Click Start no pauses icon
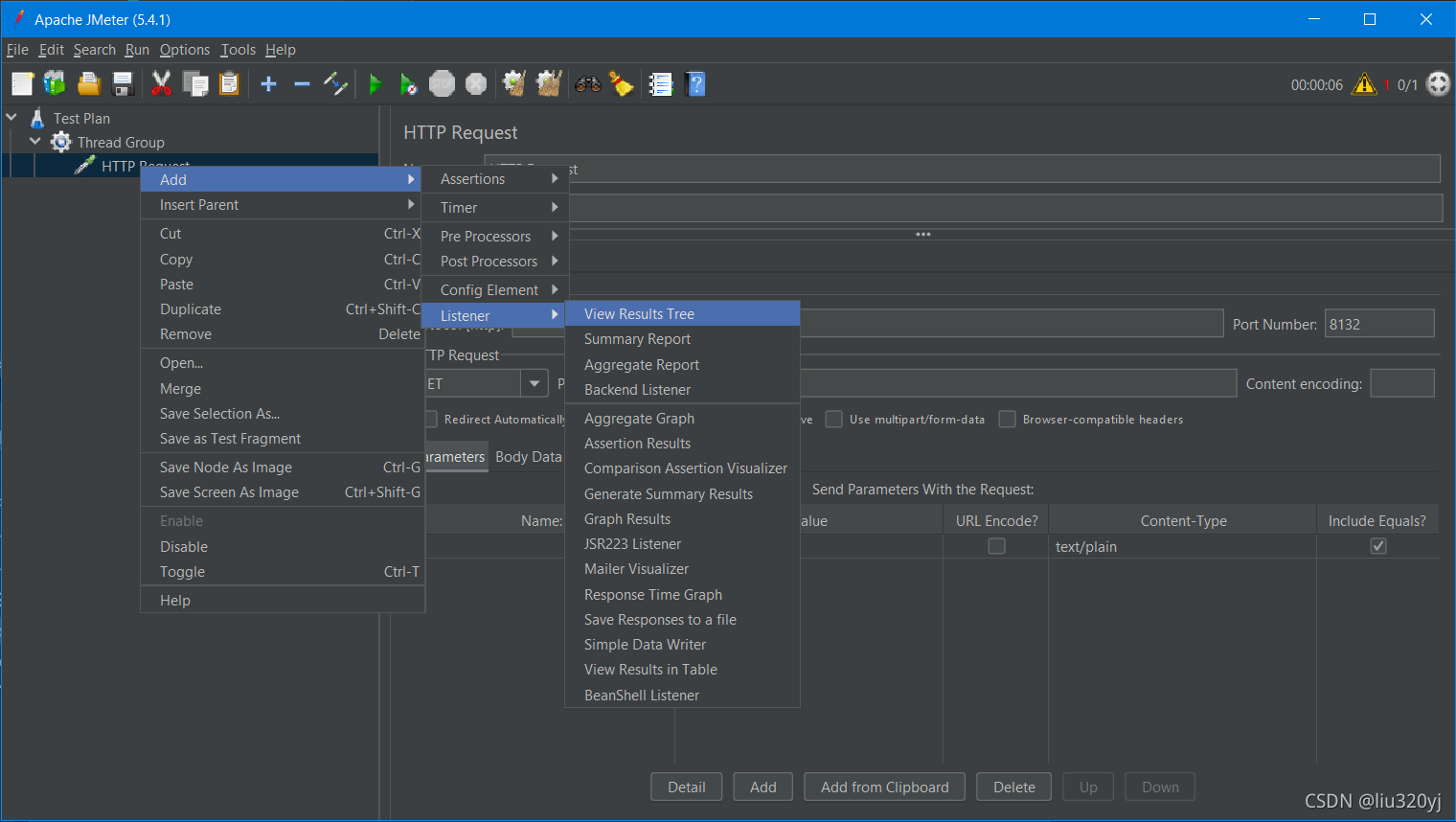The height and width of the screenshot is (822, 1456). click(x=408, y=84)
